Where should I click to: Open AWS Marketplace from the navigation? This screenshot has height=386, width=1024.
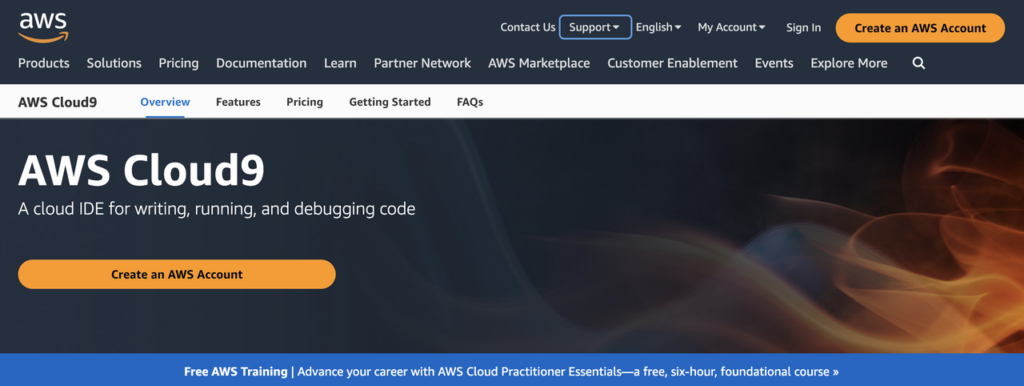click(x=539, y=63)
